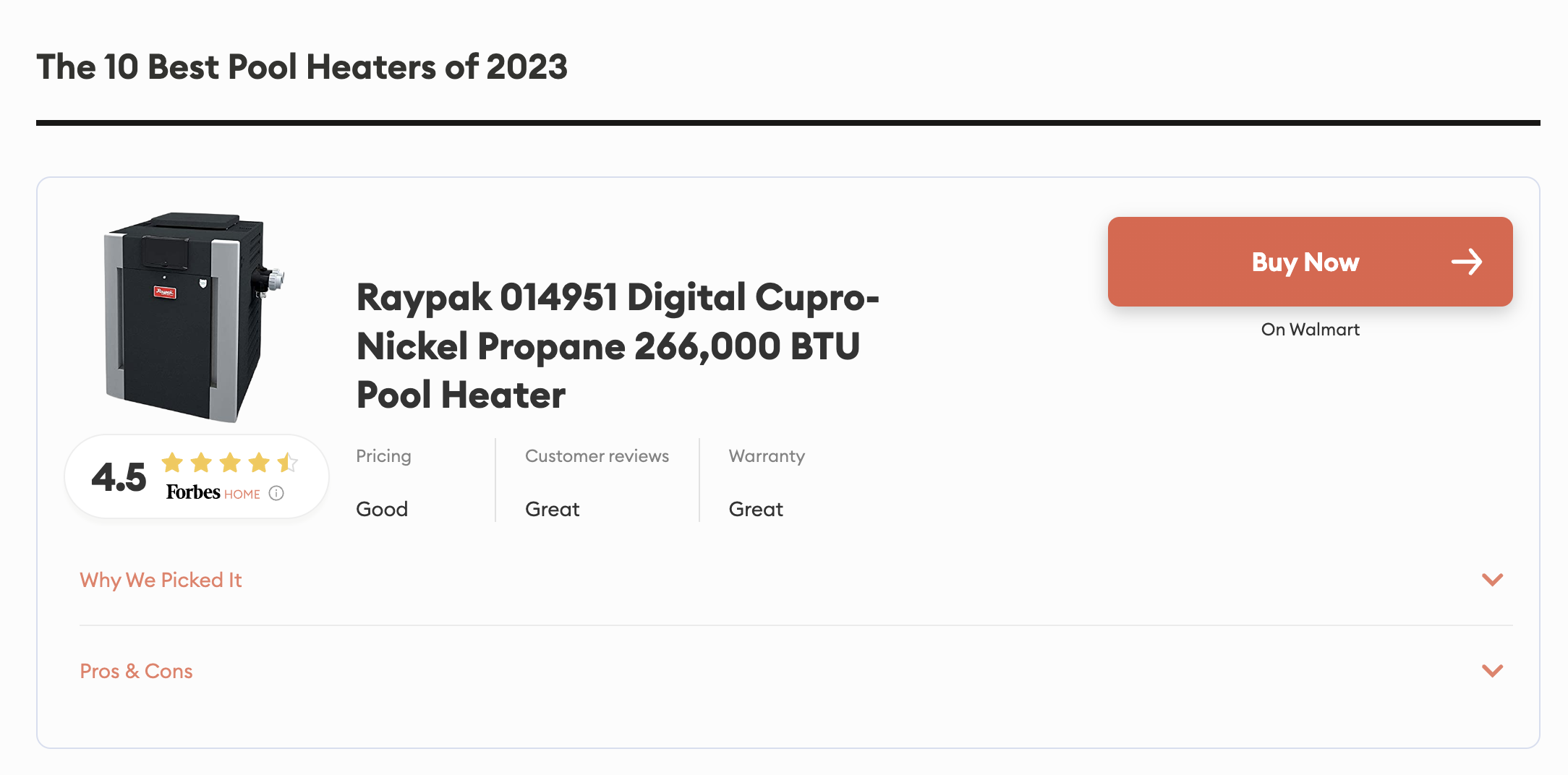This screenshot has width=1568, height=775.
Task: Click the info icon beside Forbes Home
Action: 276,493
